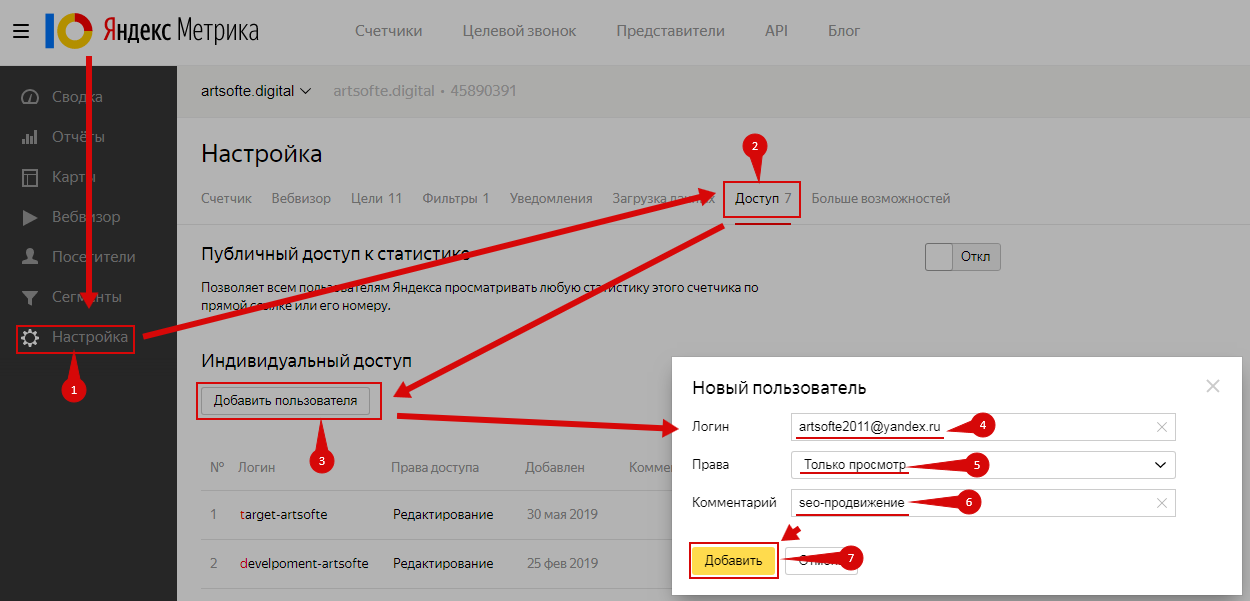Click into the Комментарий input field
The image size is (1250, 601).
click(983, 503)
